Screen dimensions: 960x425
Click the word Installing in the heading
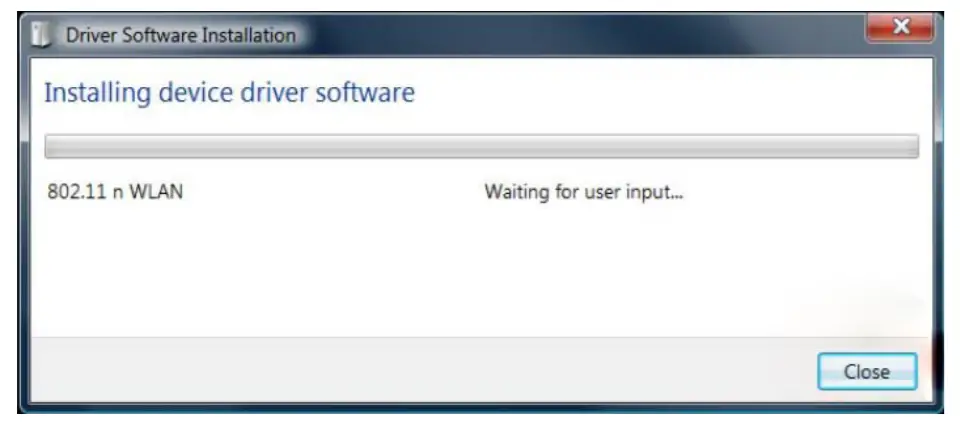[x=97, y=94]
